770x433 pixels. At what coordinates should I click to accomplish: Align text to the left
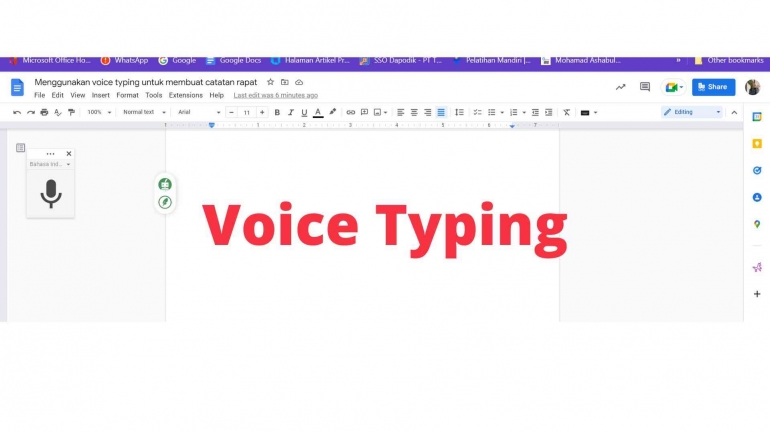(x=401, y=112)
